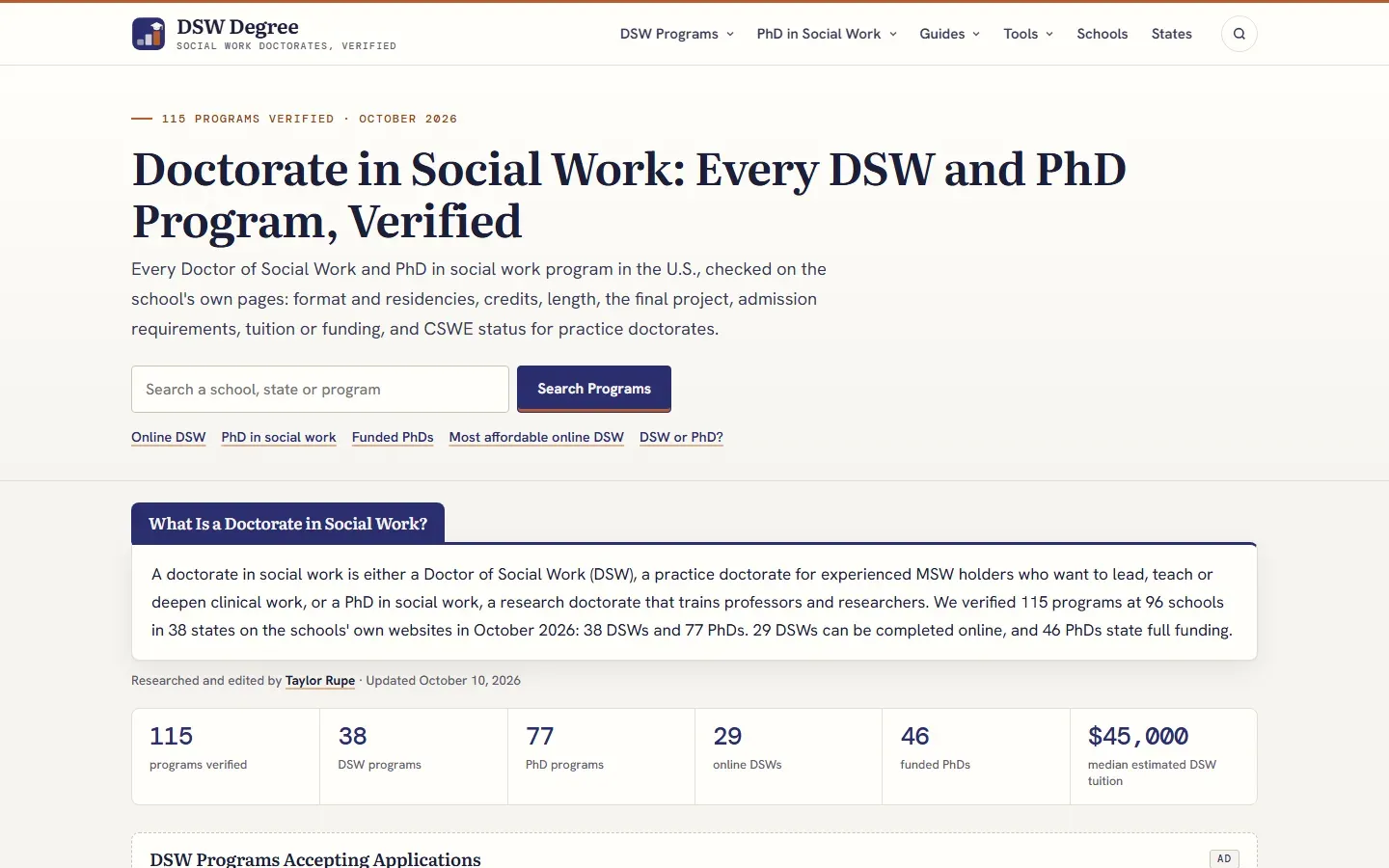Click the Search Programs button
The image size is (1389, 868).
pos(594,389)
